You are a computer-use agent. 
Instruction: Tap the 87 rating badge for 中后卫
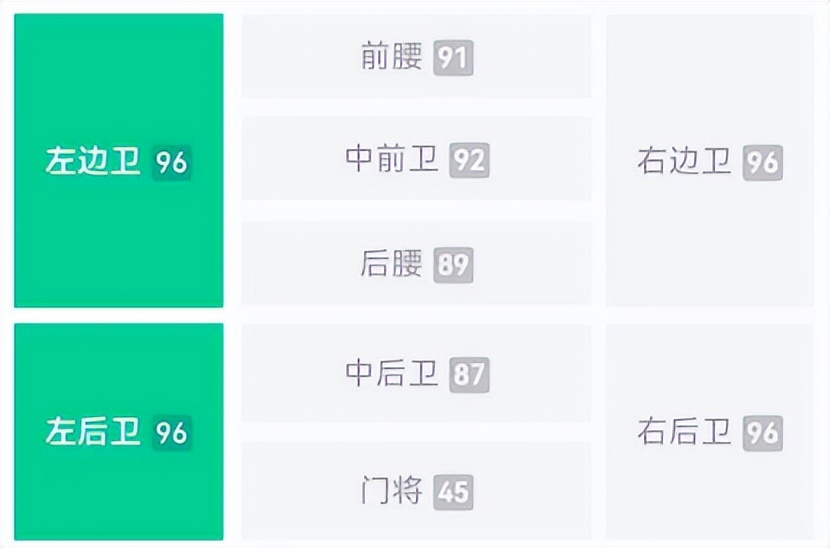469,375
